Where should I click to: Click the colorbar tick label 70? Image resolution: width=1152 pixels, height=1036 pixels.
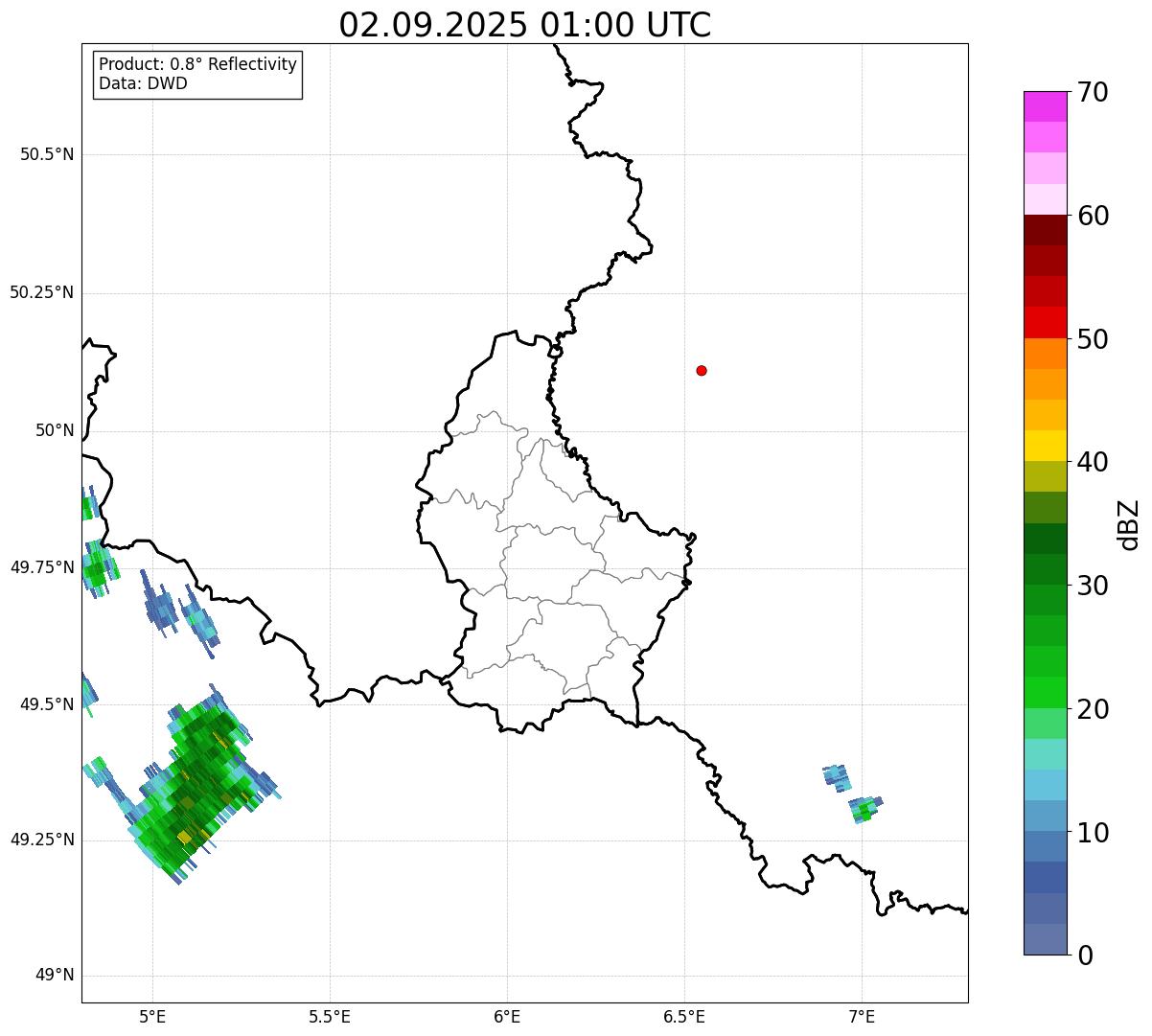1093,93
